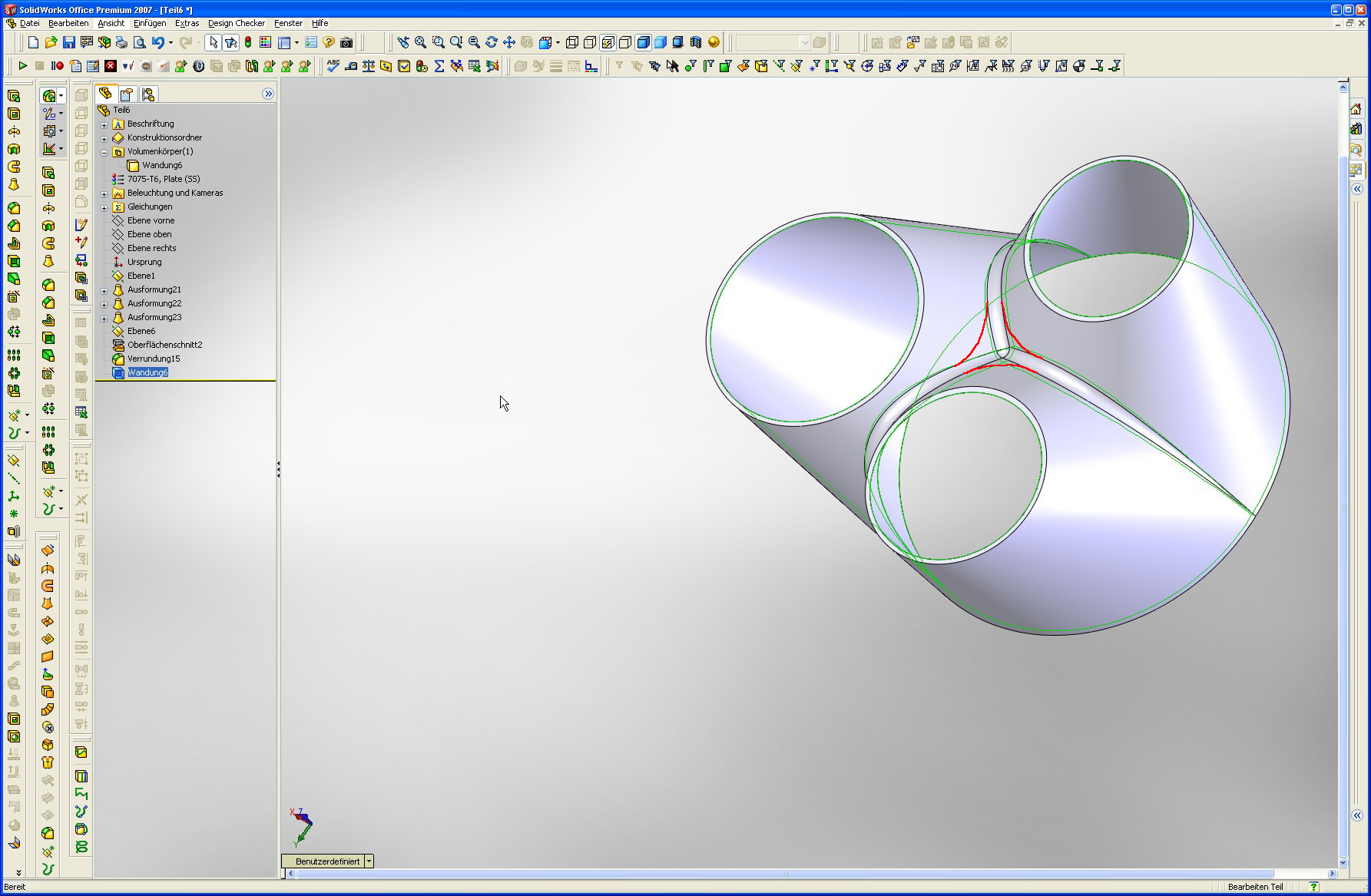1371x896 pixels.
Task: Switch to the PropertyManager tab
Action: 127,94
